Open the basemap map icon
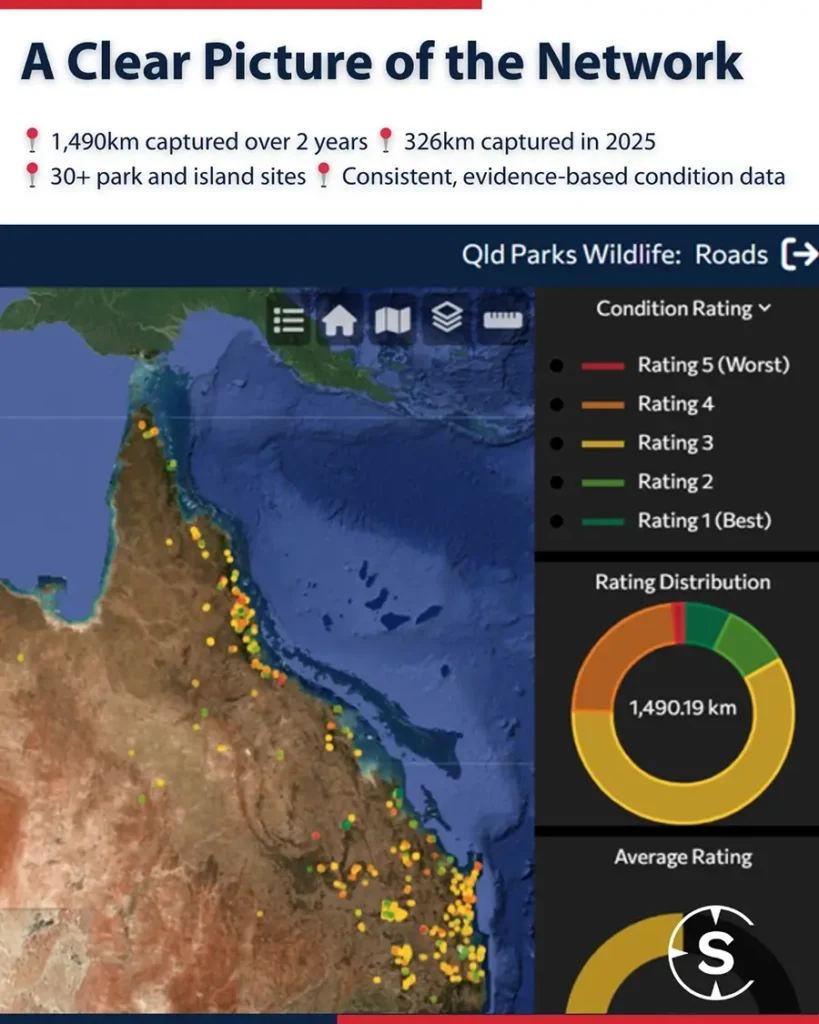 coord(392,320)
